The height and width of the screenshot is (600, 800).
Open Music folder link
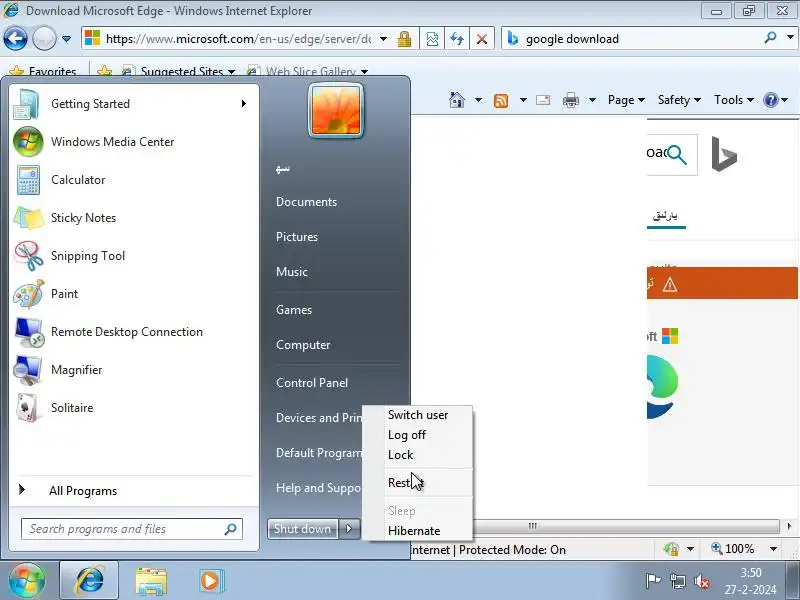(x=291, y=271)
